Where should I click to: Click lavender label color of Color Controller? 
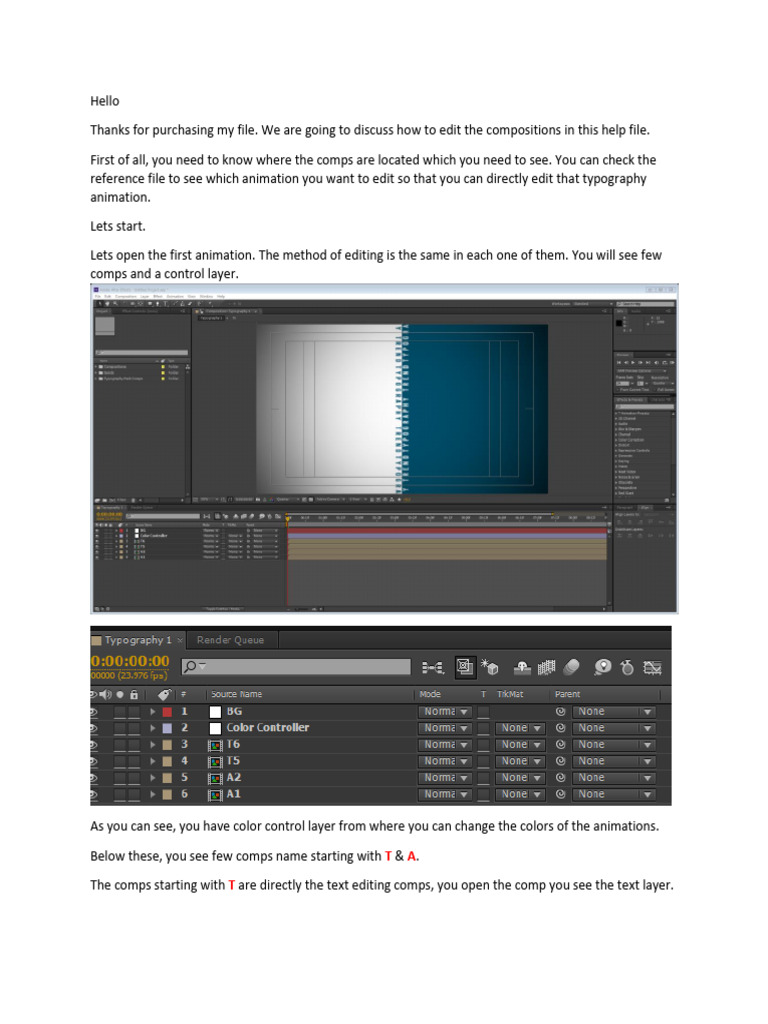[x=167, y=728]
